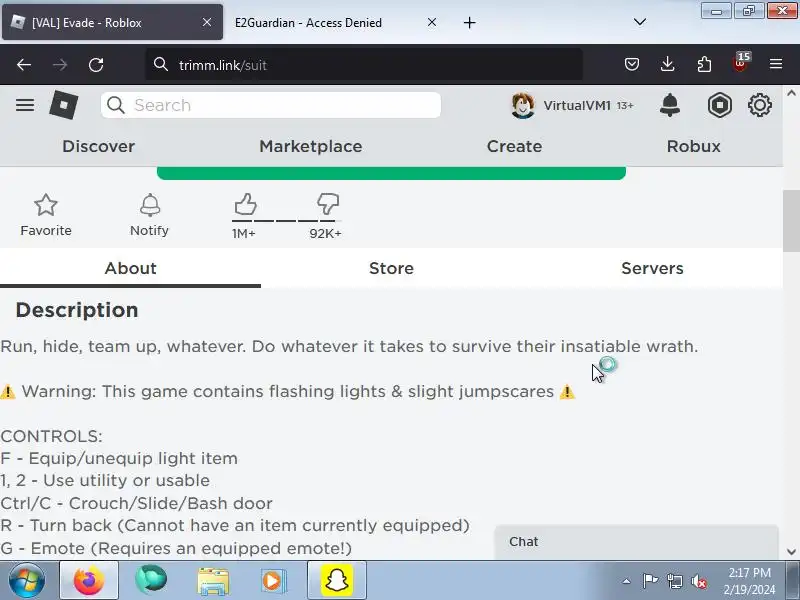The width and height of the screenshot is (800, 600).
Task: Open Firefox from the taskbar
Action: 89,580
